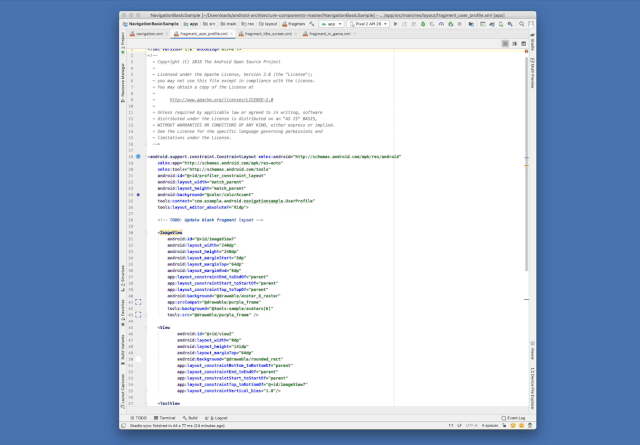This screenshot has height=445, width=640.
Task: Click the green Run app button
Action: [x=396, y=23]
